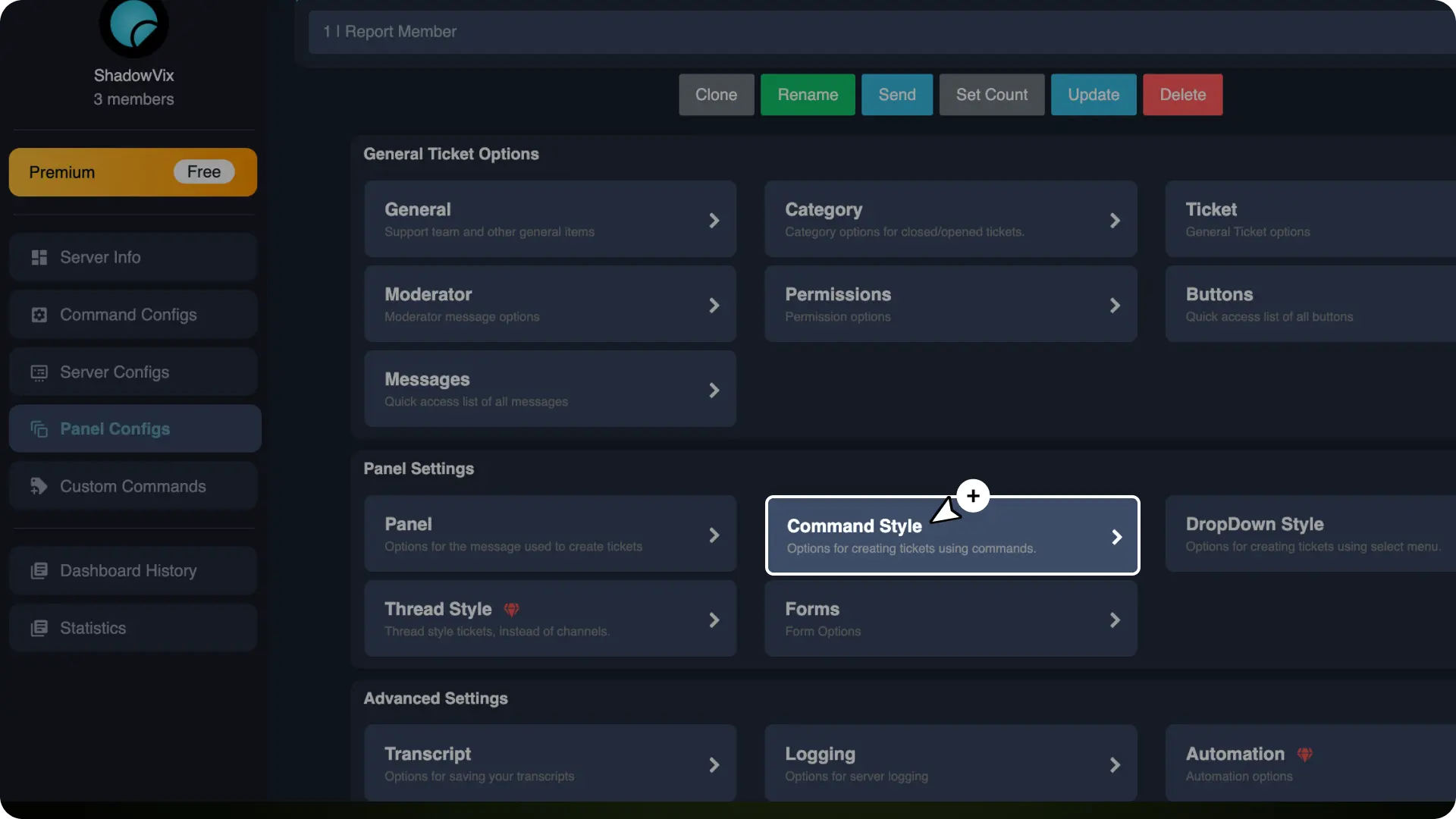Click the Dashboard History icon
1456x819 pixels.
click(x=39, y=571)
